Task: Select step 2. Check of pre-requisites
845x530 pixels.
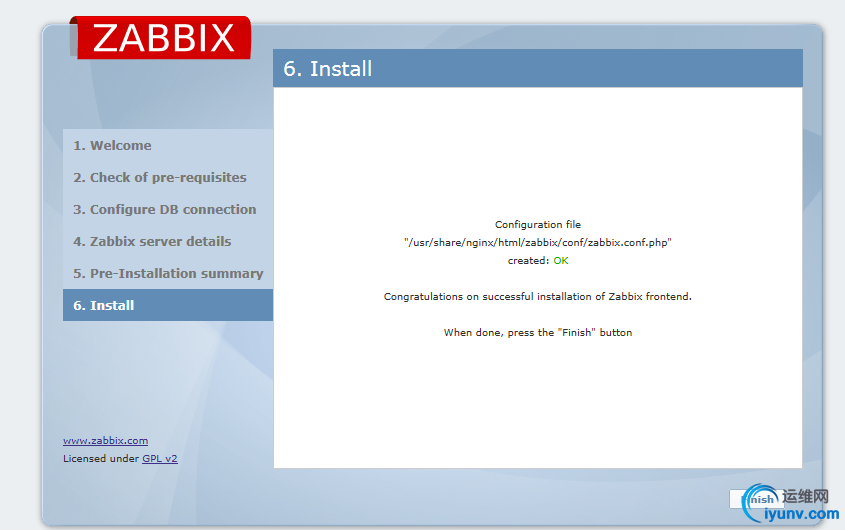Action: coord(160,177)
